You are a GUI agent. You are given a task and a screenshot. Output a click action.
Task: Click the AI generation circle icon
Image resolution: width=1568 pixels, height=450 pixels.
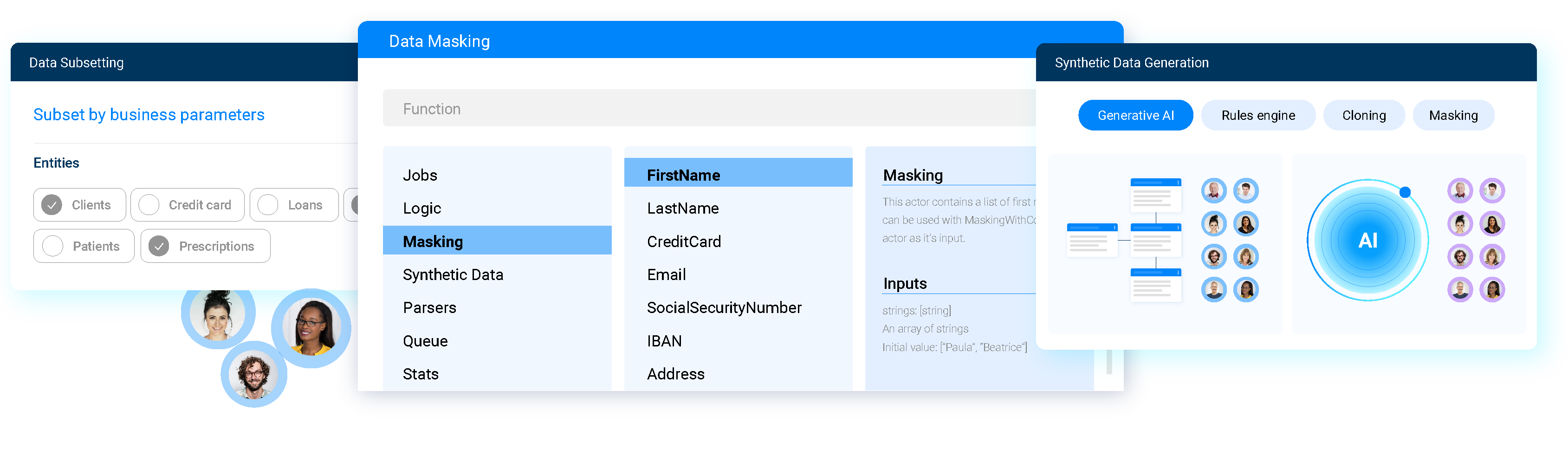click(1368, 240)
